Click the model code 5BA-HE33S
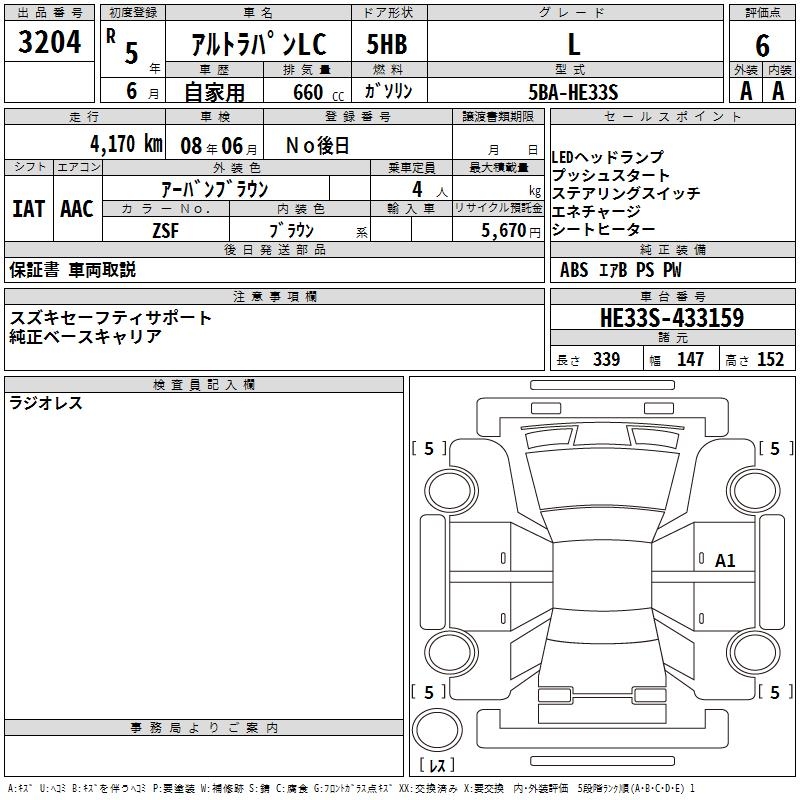Screen dimensions: 800x800 pyautogui.click(x=574, y=93)
